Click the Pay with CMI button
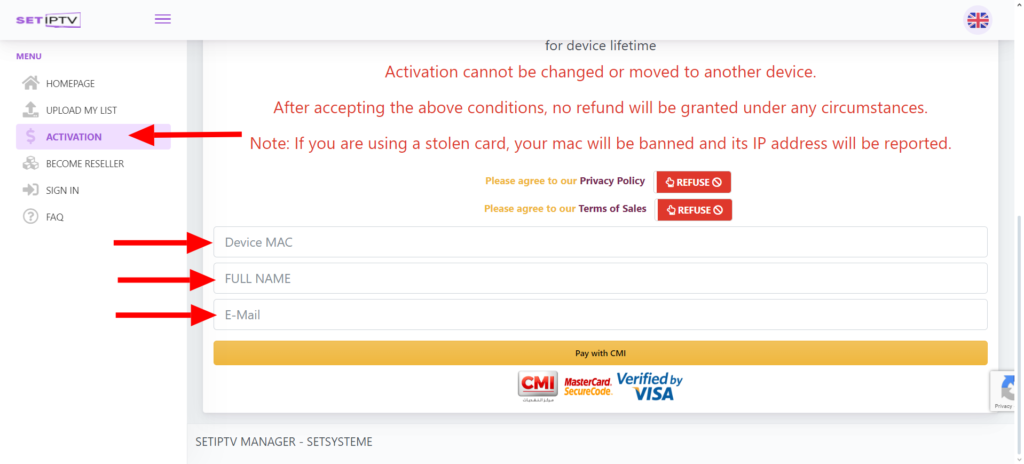1024x464 pixels. tap(600, 353)
